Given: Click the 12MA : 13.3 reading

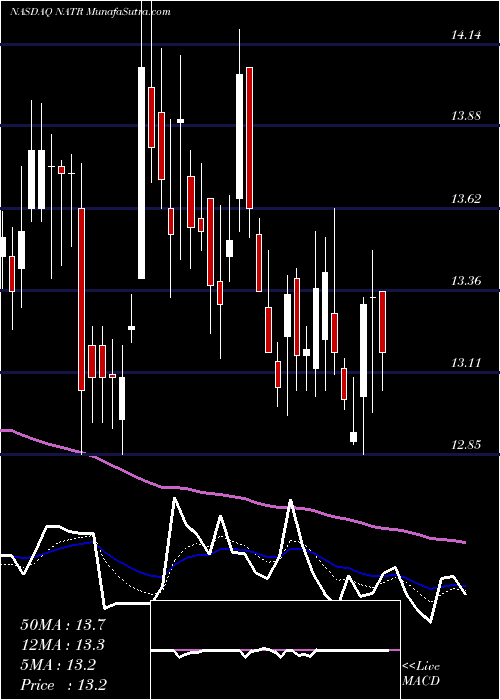Looking at the screenshot, I should (63, 645).
